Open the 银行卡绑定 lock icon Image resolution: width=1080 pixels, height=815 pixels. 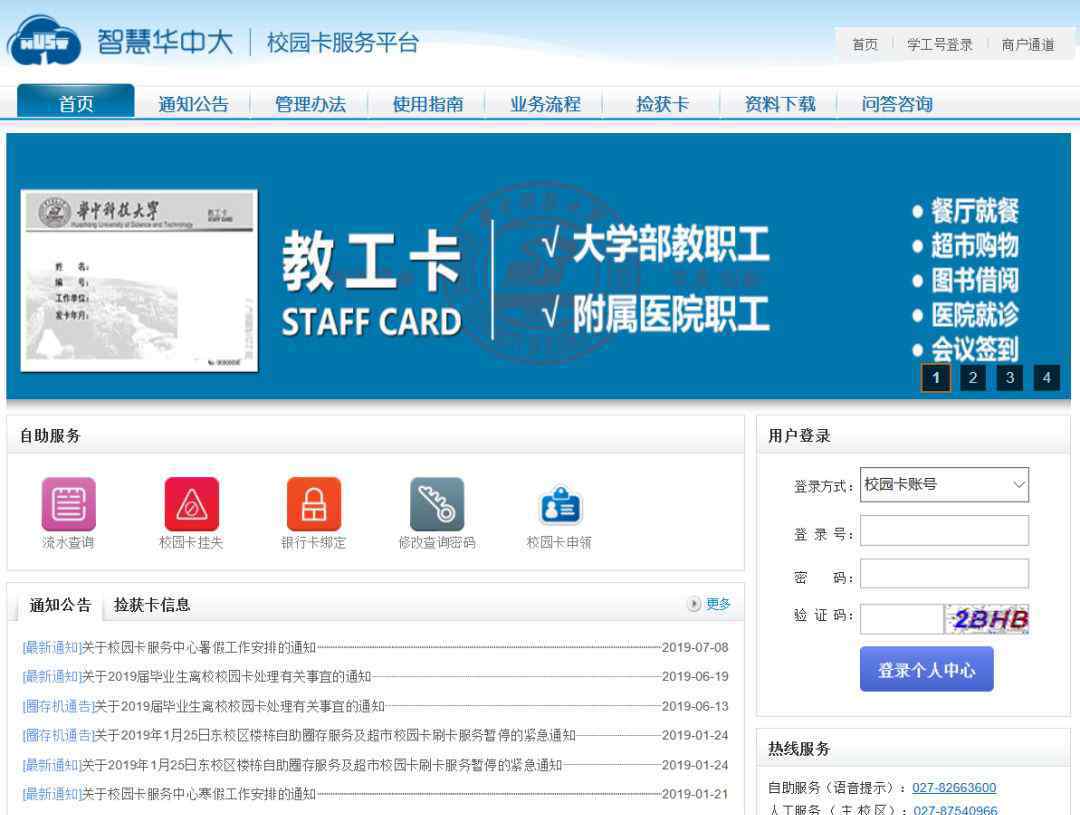point(314,504)
